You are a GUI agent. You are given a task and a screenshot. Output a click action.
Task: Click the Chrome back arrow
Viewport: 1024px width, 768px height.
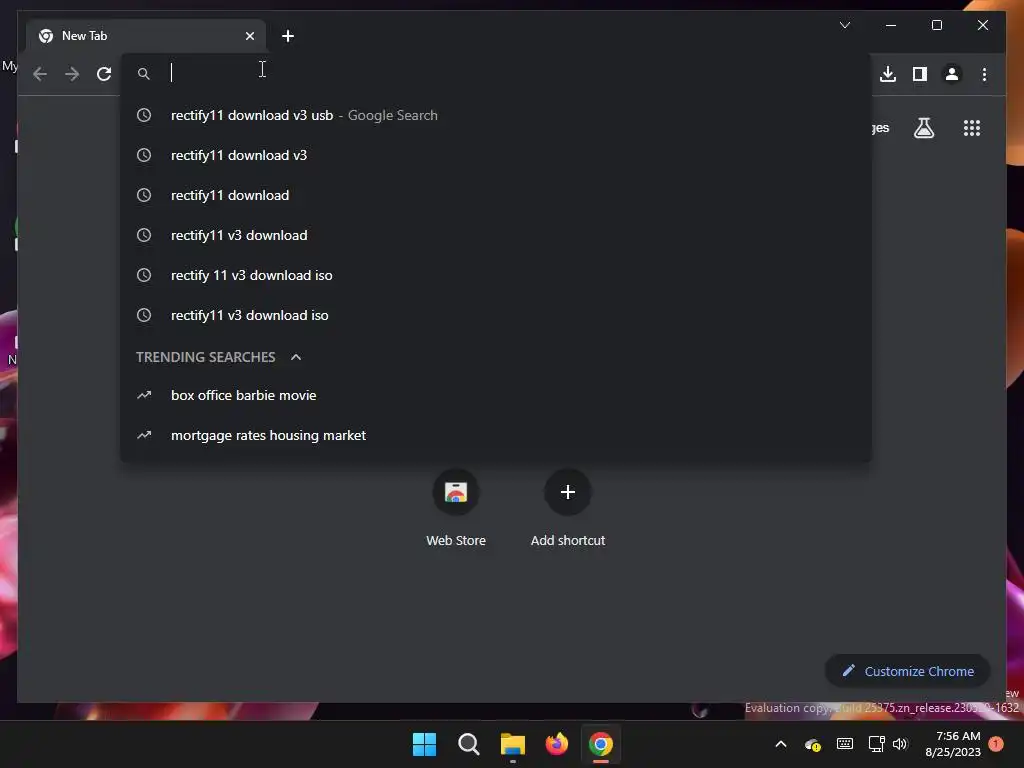coord(40,74)
